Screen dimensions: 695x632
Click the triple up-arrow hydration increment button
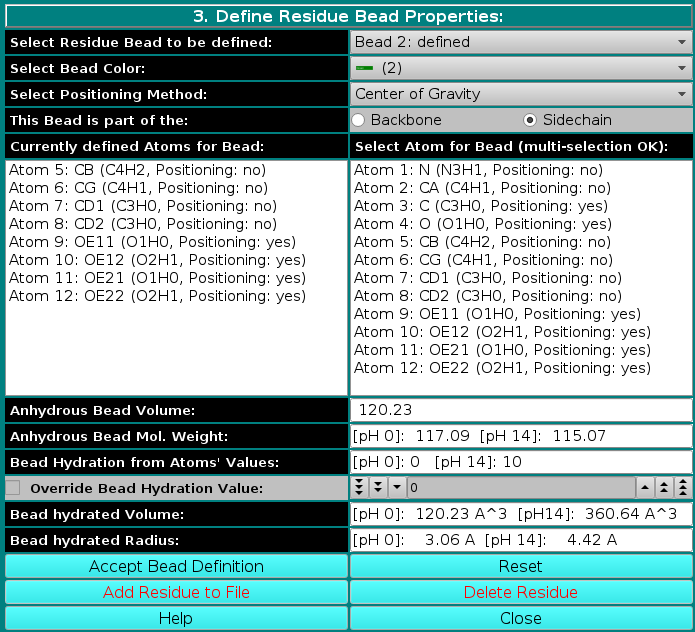tap(682, 488)
